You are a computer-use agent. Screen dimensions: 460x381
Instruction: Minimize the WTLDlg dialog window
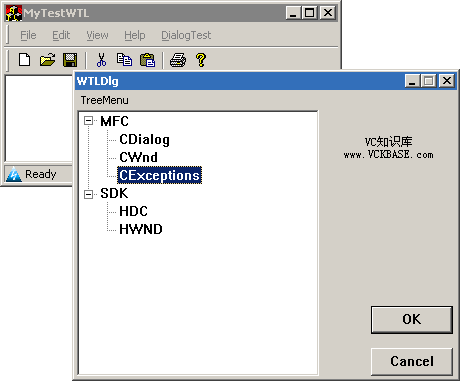pos(412,81)
